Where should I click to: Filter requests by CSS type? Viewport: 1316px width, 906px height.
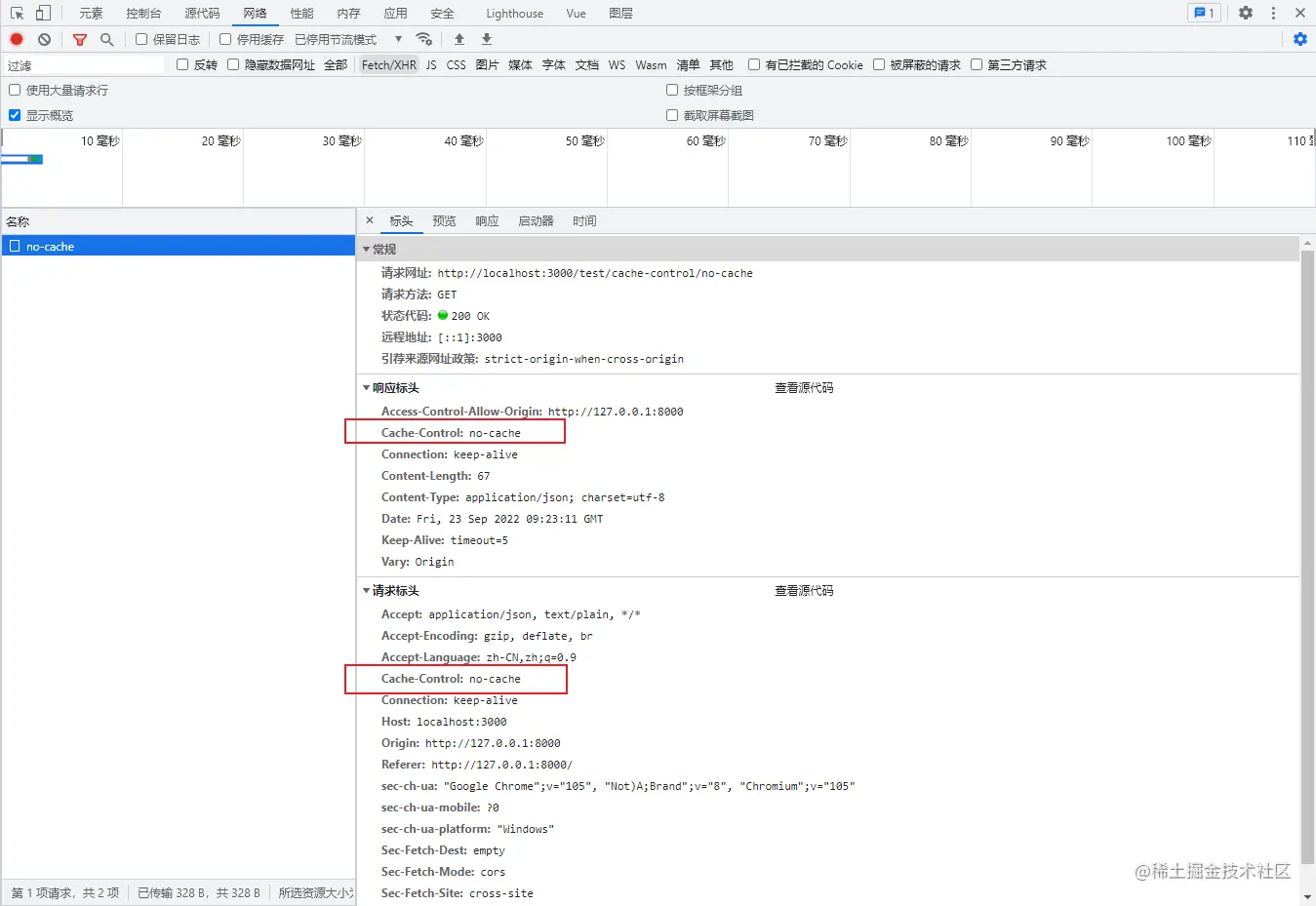click(x=456, y=64)
